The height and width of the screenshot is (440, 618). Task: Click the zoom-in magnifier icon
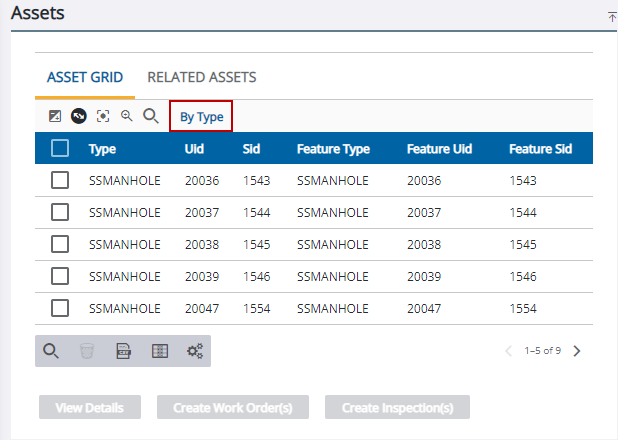[x=127, y=116]
